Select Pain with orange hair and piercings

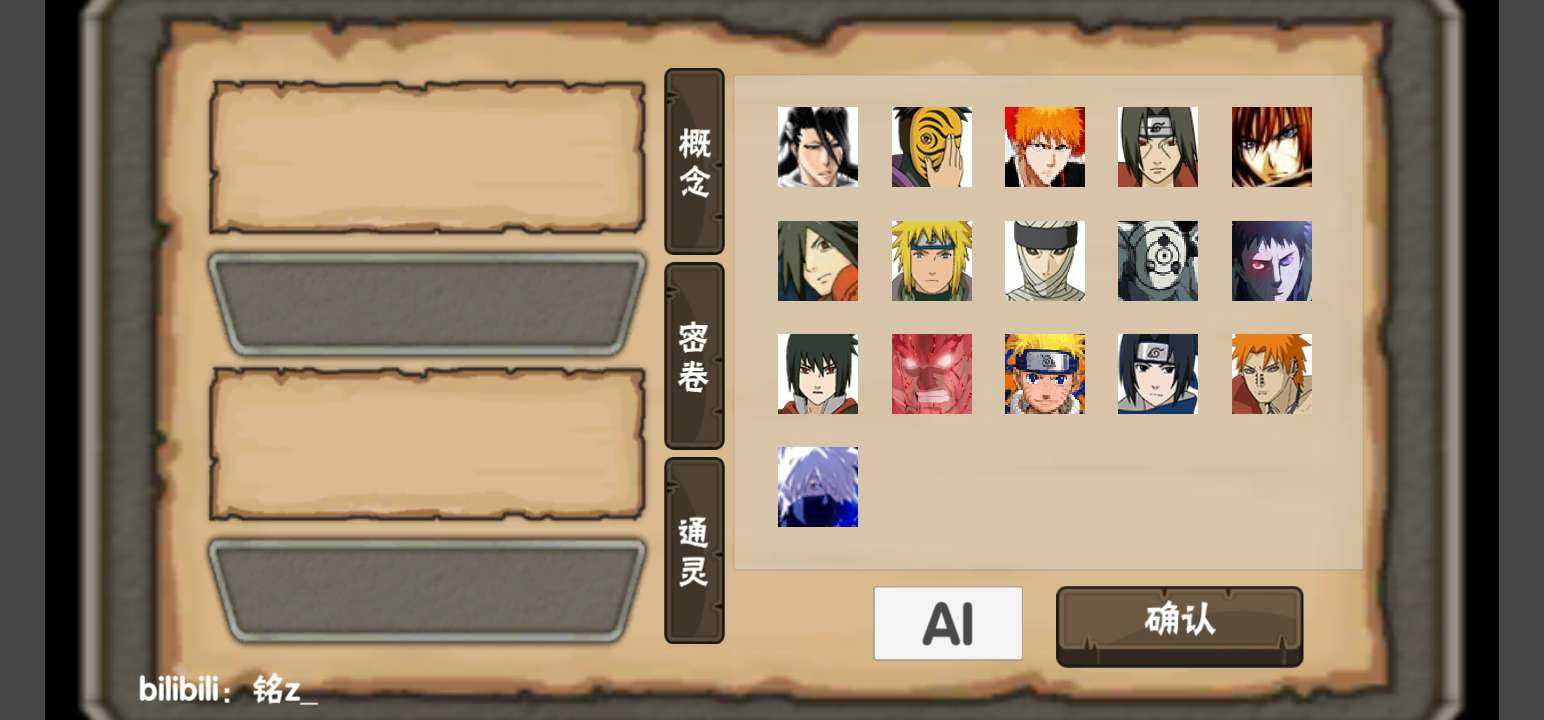point(1272,374)
